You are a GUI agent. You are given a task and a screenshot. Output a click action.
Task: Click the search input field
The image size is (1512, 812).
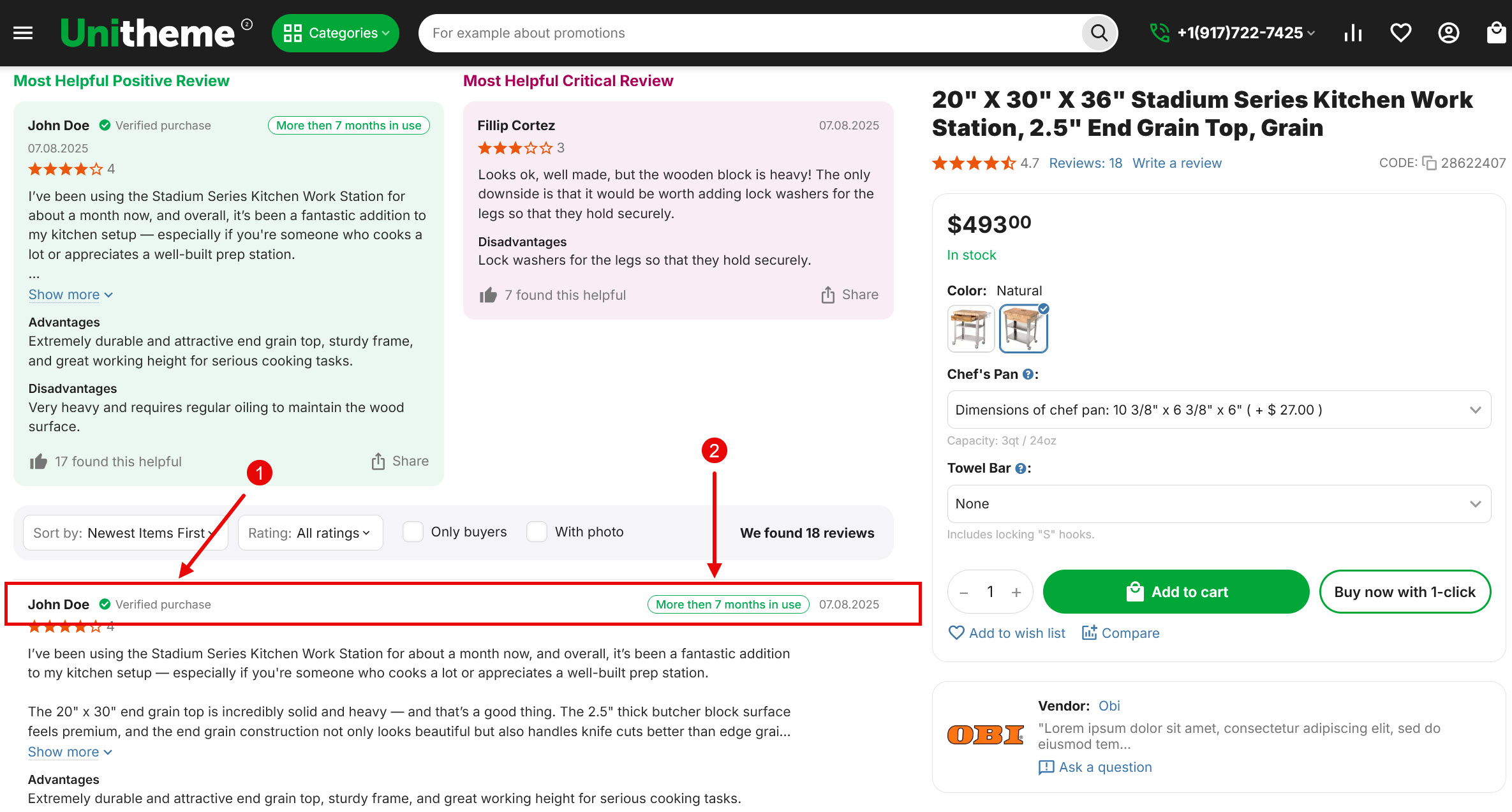753,33
